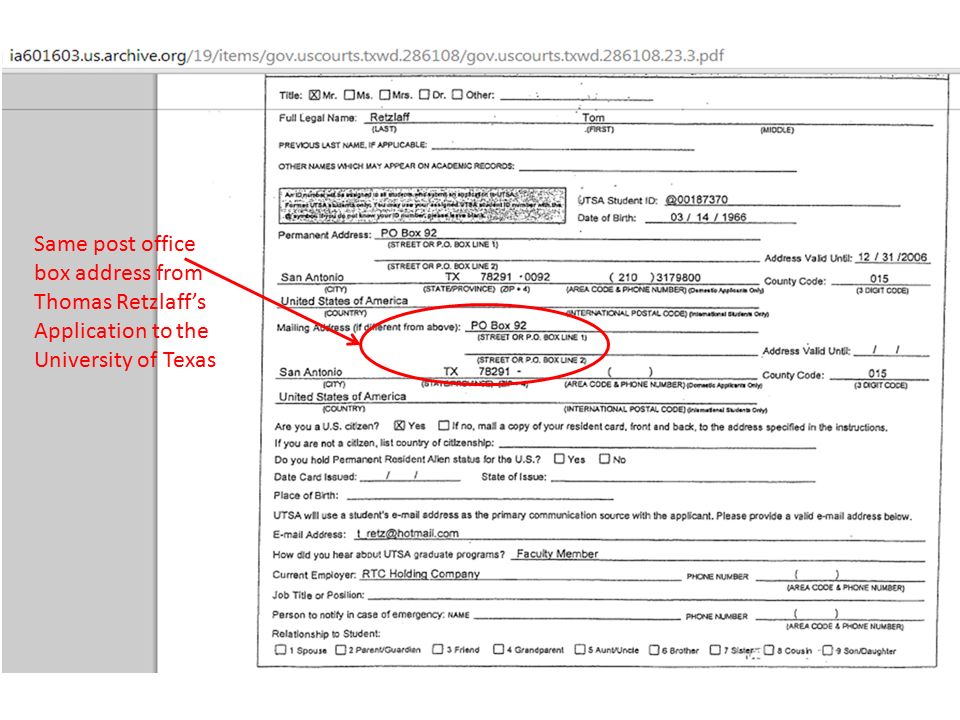Check Permanent Resident Alien No box

(604, 460)
